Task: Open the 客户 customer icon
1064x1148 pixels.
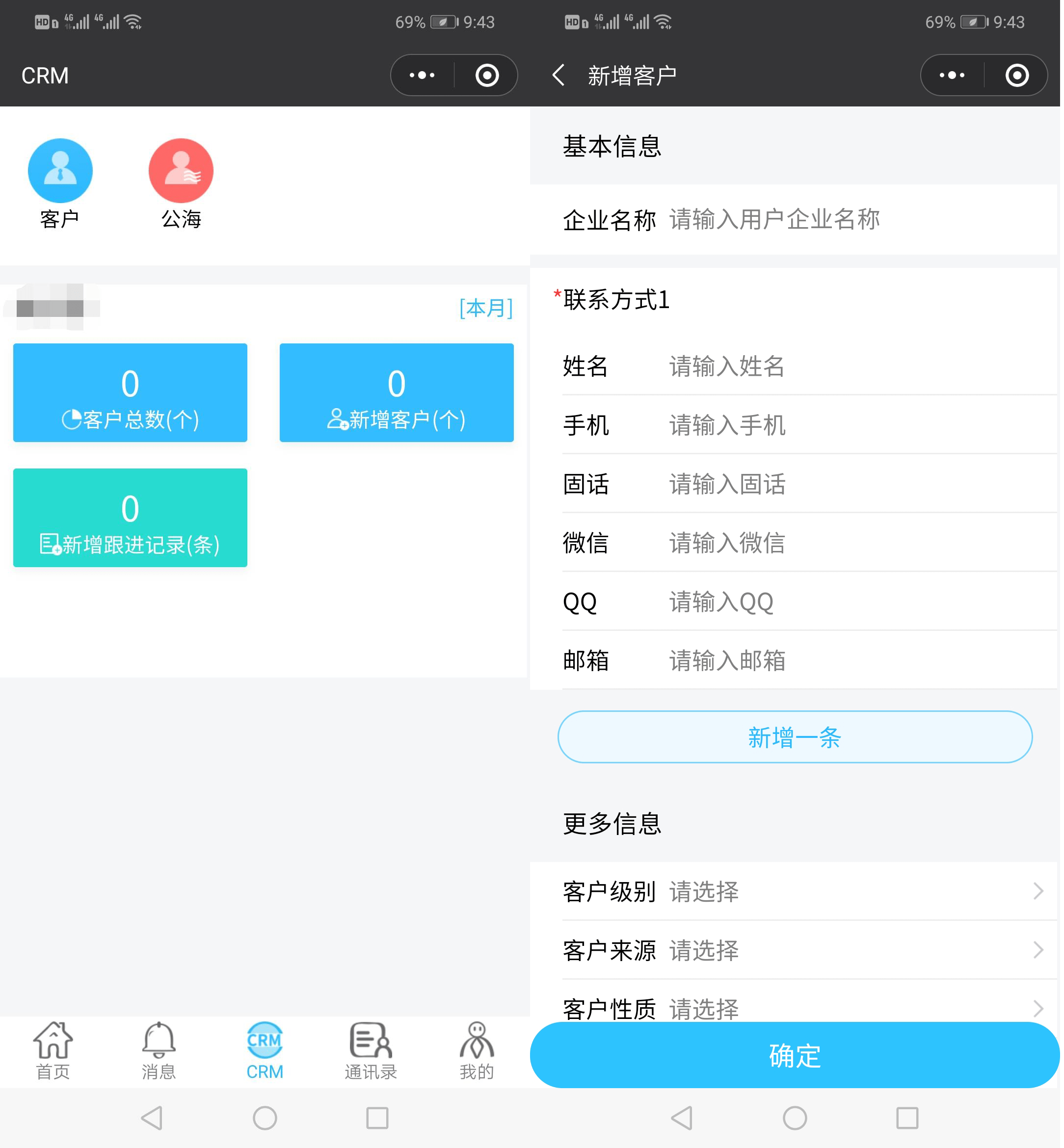Action: point(60,171)
